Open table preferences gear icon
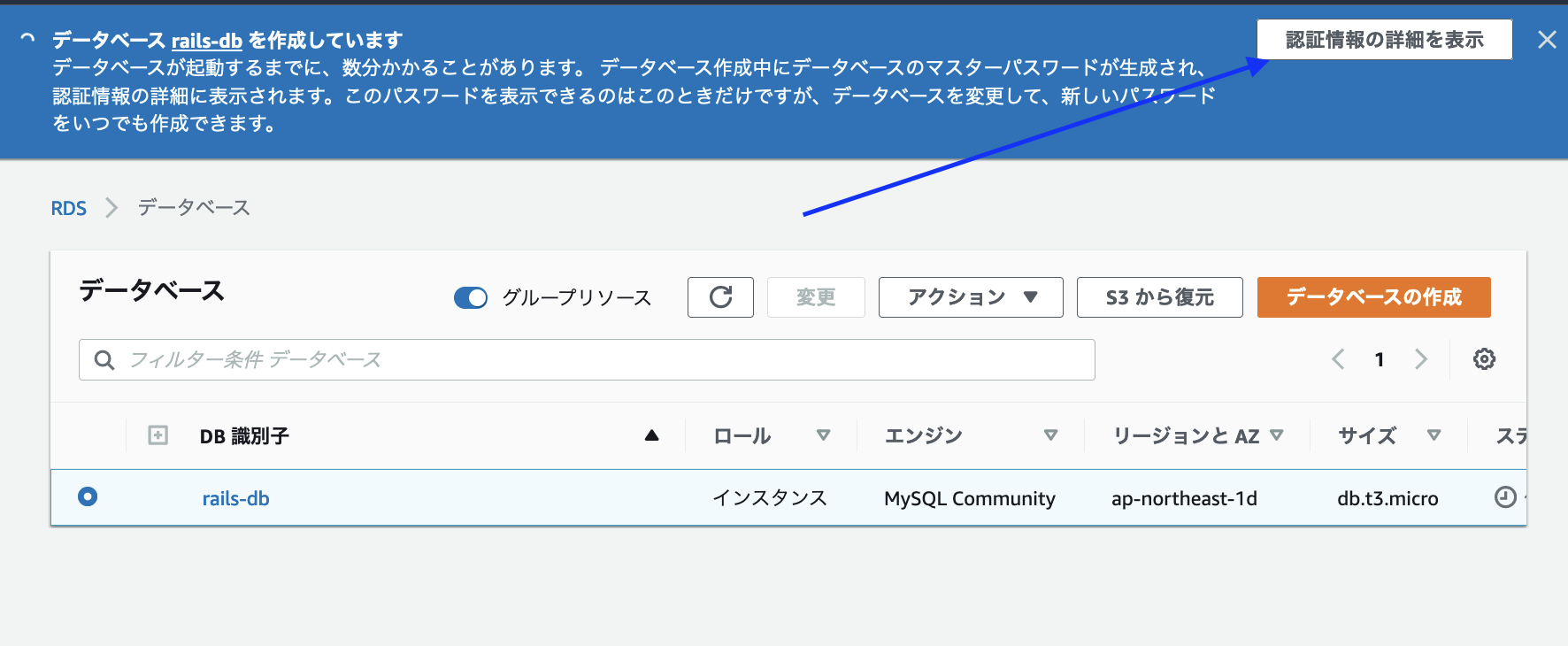Image resolution: width=1568 pixels, height=646 pixels. click(1484, 359)
